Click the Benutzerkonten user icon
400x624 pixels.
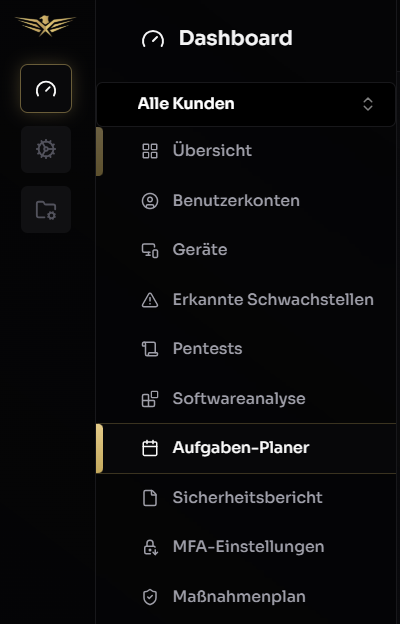tap(150, 201)
